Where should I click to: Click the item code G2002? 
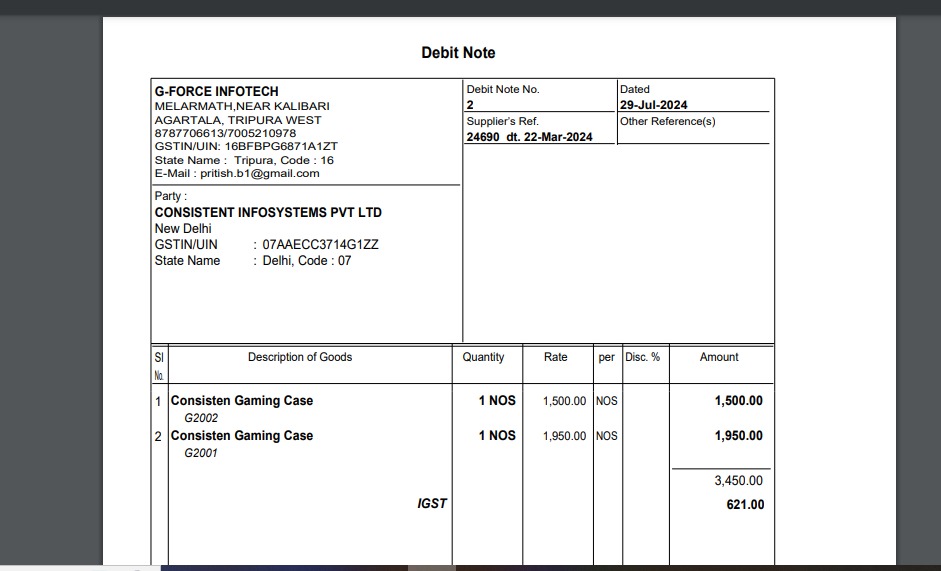point(201,418)
